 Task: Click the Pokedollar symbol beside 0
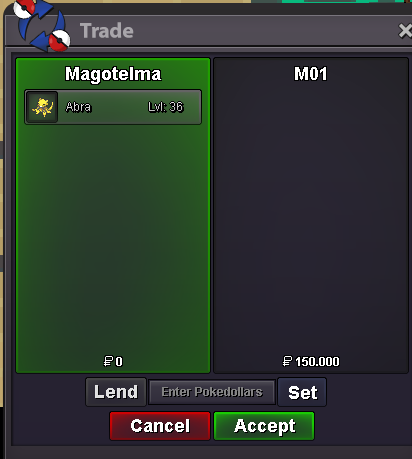tap(108, 361)
